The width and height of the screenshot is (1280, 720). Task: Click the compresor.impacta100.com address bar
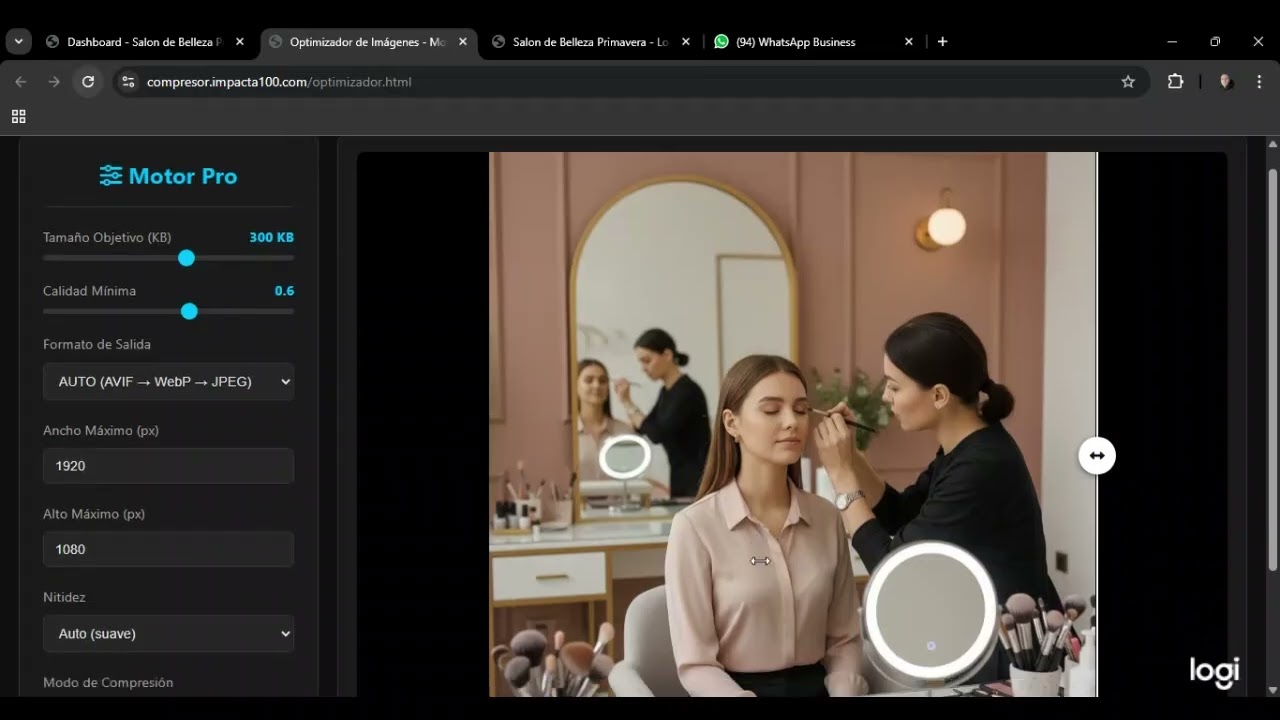coord(630,82)
